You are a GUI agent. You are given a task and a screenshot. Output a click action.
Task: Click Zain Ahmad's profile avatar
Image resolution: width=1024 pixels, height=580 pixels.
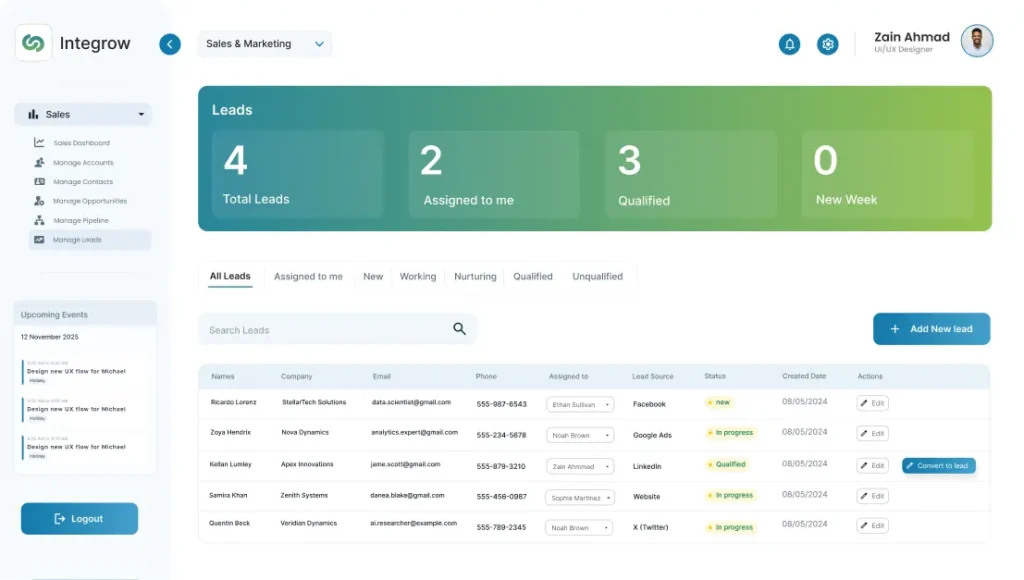pyautogui.click(x=977, y=41)
